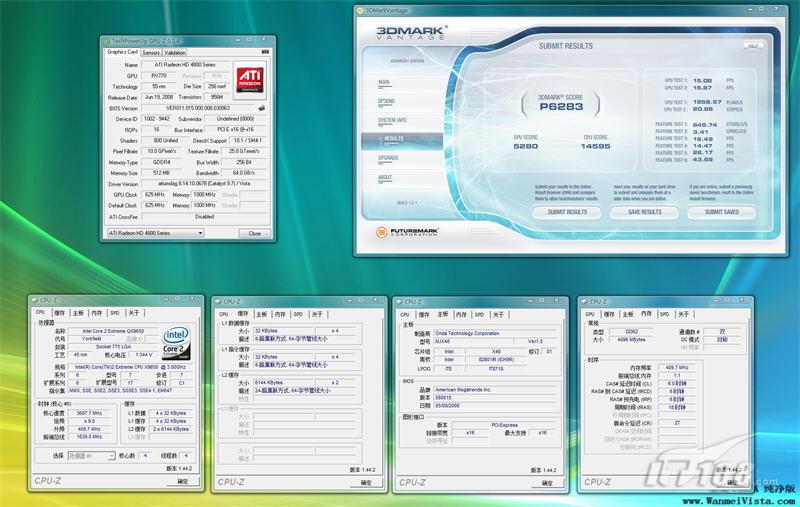The width and height of the screenshot is (800, 507).
Task: Go to OPTIONS in 3DMark Vantage sidebar
Action: (386, 101)
